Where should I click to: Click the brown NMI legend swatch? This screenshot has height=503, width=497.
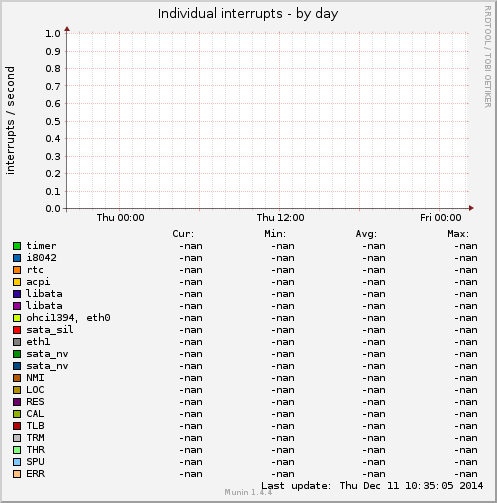point(17,378)
